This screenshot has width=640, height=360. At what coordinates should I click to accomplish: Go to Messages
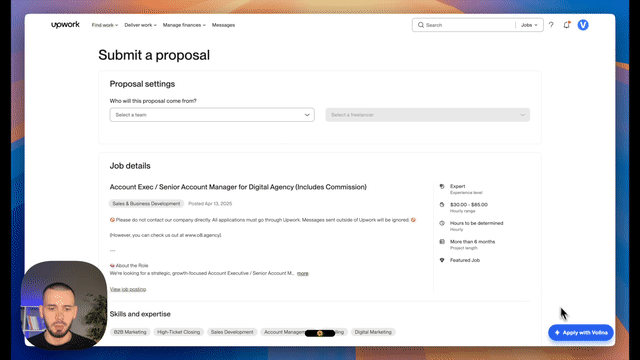[223, 25]
